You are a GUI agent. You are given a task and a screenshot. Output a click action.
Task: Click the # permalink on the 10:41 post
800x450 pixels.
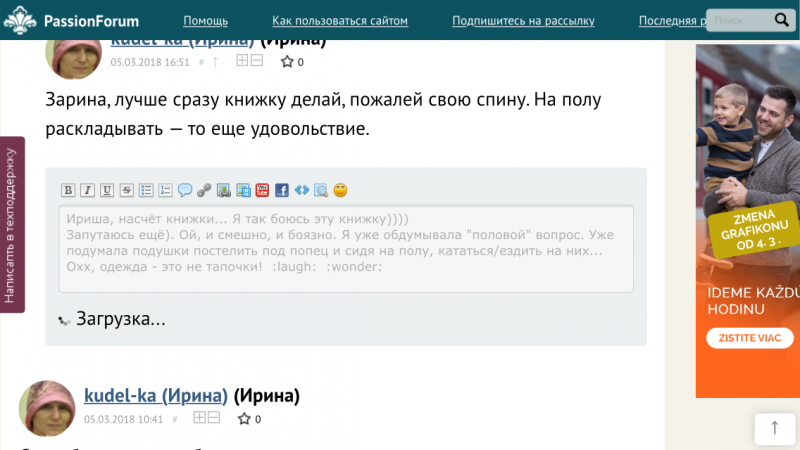click(x=175, y=419)
